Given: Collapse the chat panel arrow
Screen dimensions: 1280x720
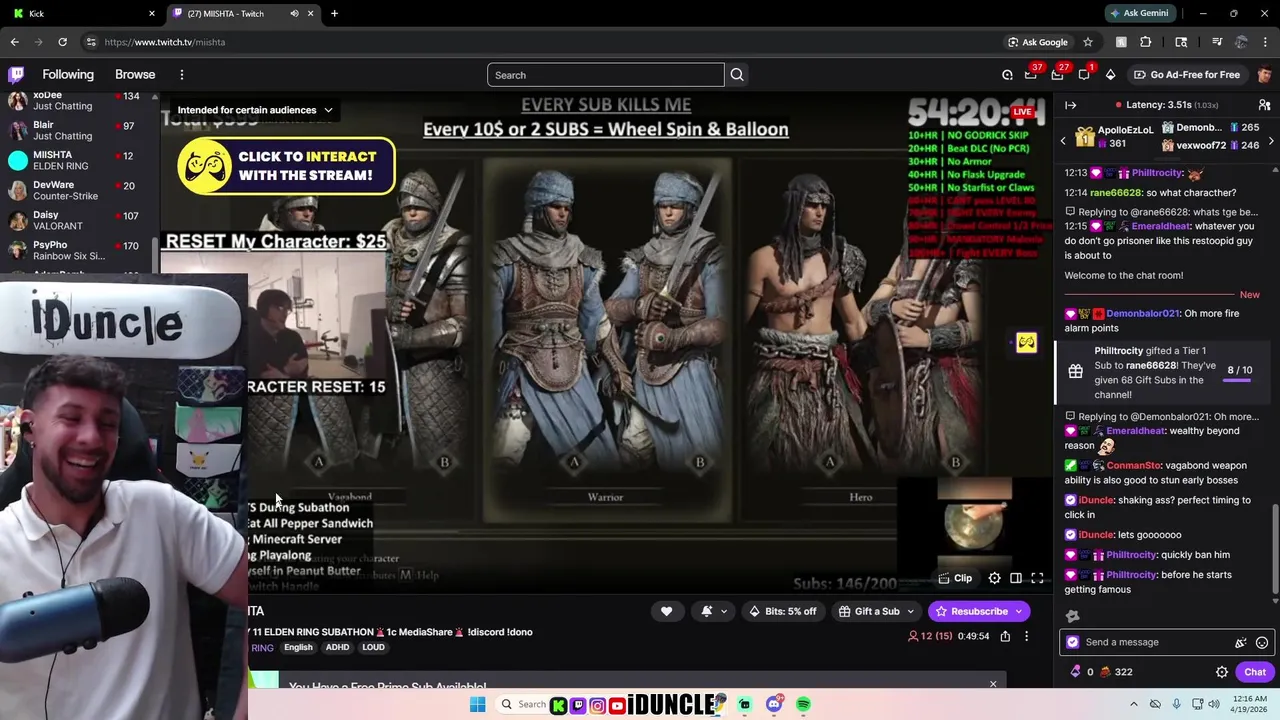Looking at the screenshot, I should click(1071, 105).
